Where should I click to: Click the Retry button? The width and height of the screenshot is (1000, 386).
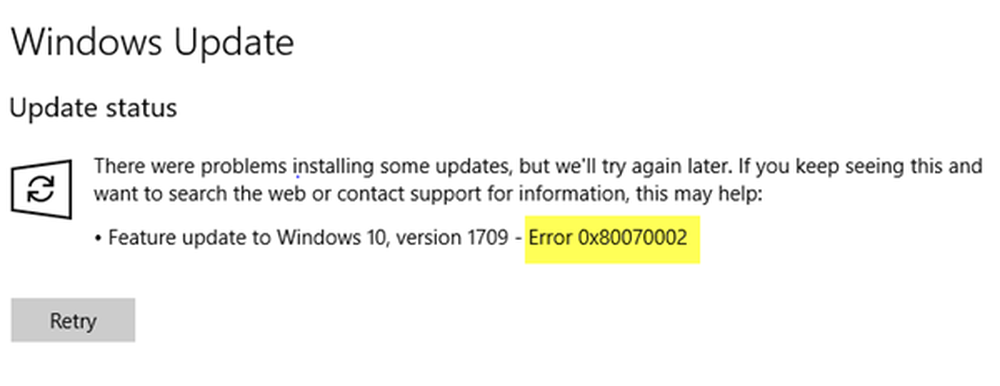tap(73, 320)
